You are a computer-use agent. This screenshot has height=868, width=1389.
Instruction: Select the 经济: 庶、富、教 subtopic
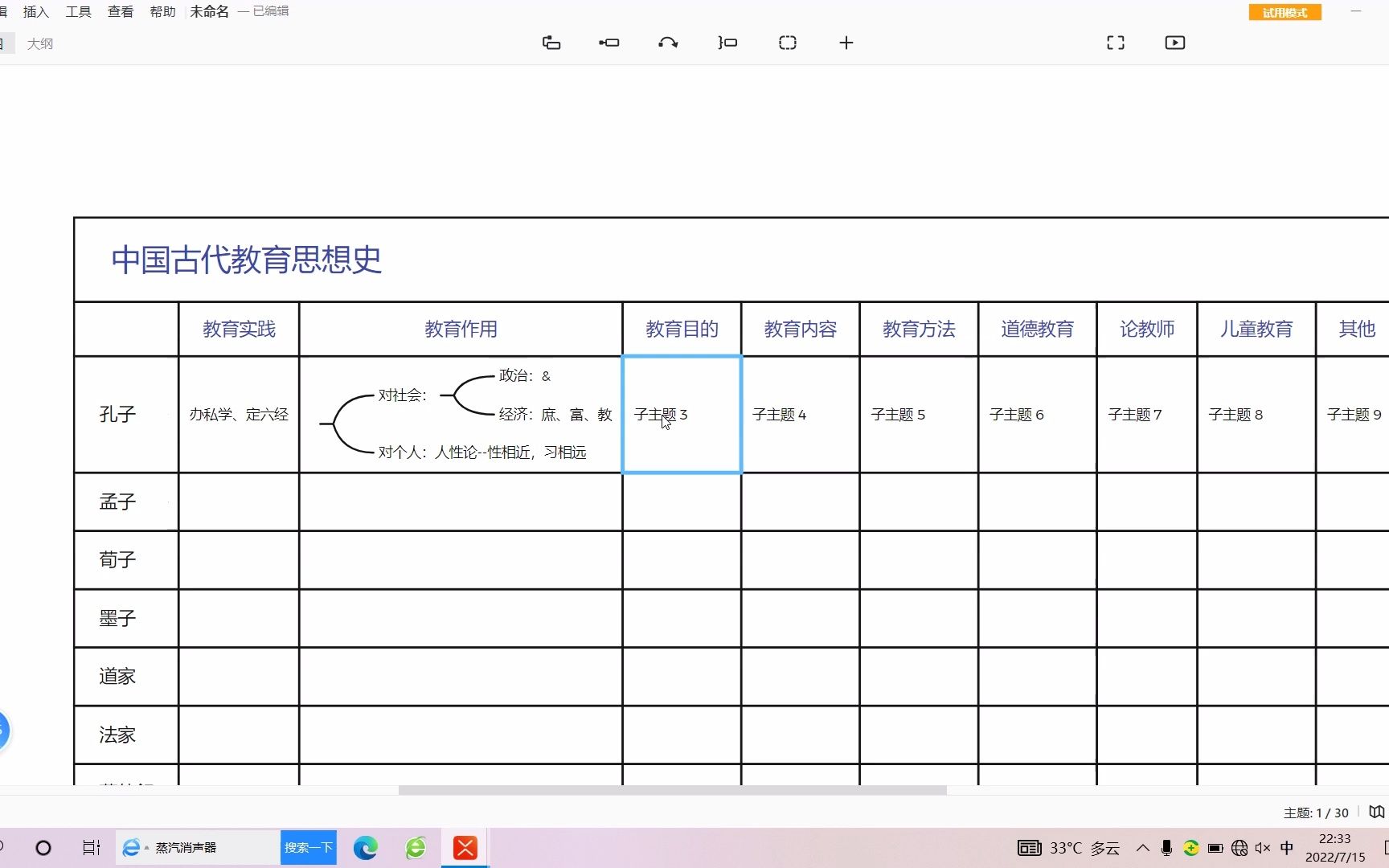[x=555, y=414]
